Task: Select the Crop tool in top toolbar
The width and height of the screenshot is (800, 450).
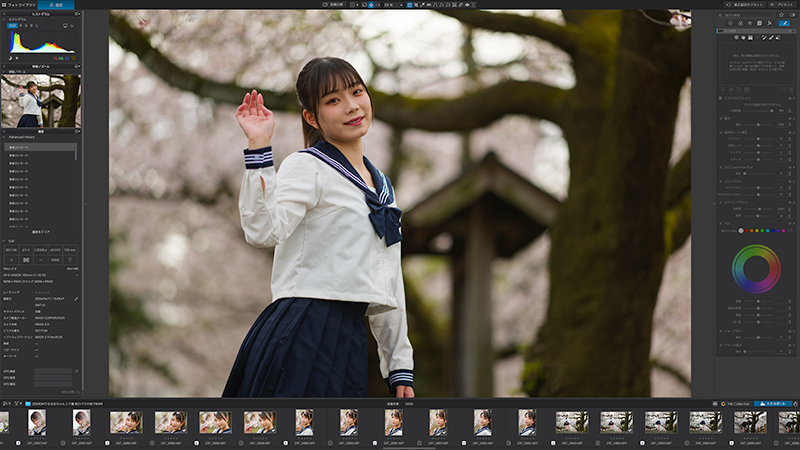Action: (416, 5)
